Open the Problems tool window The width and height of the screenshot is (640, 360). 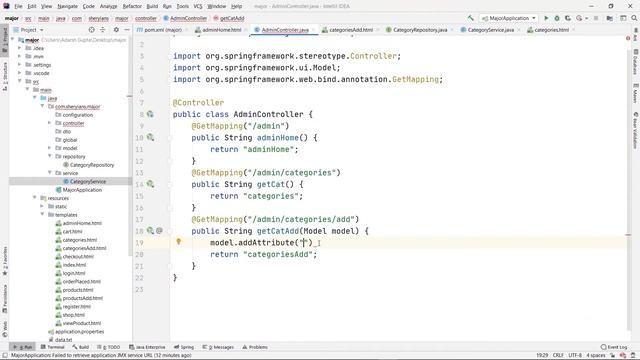coord(255,347)
